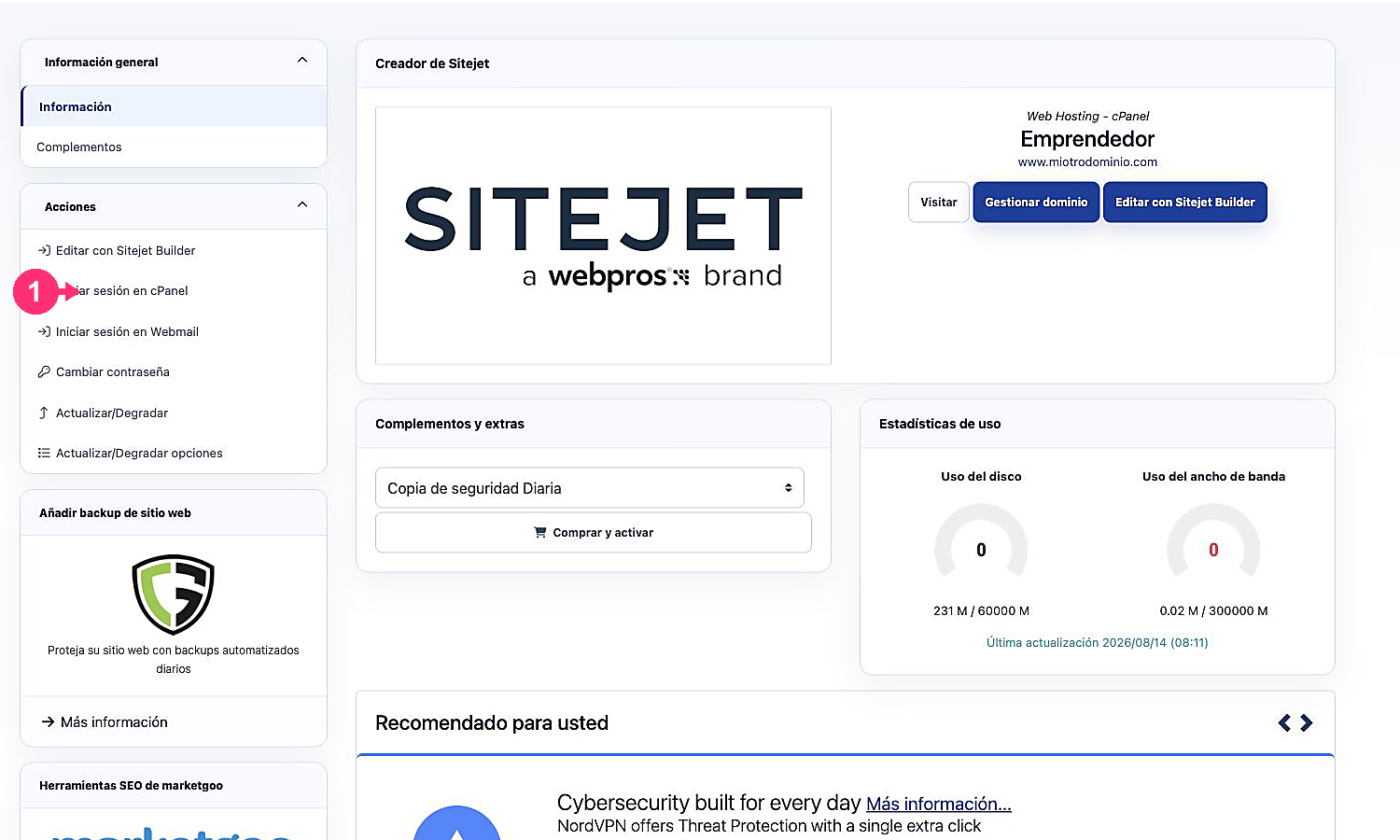
Task: Click the Sitejet logo image
Action: (603, 235)
